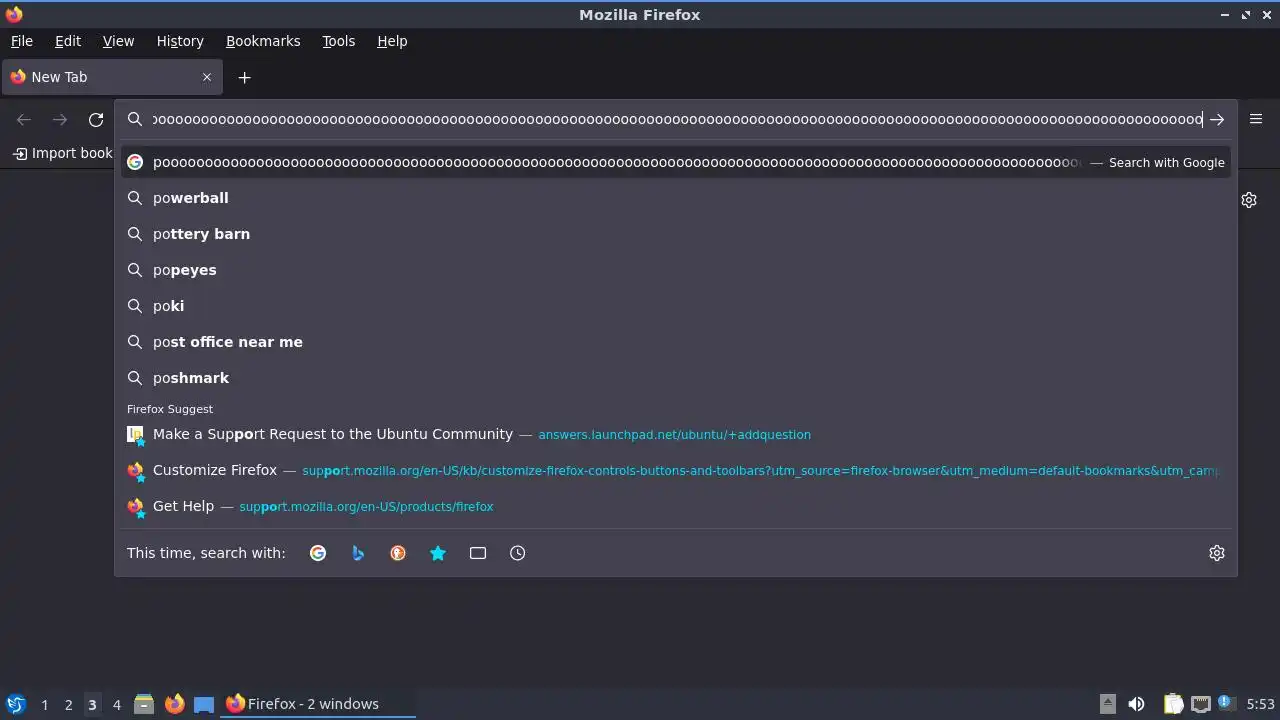Screen dimensions: 1280x720
Task: Click the update notifier tray icon
Action: point(1228,704)
